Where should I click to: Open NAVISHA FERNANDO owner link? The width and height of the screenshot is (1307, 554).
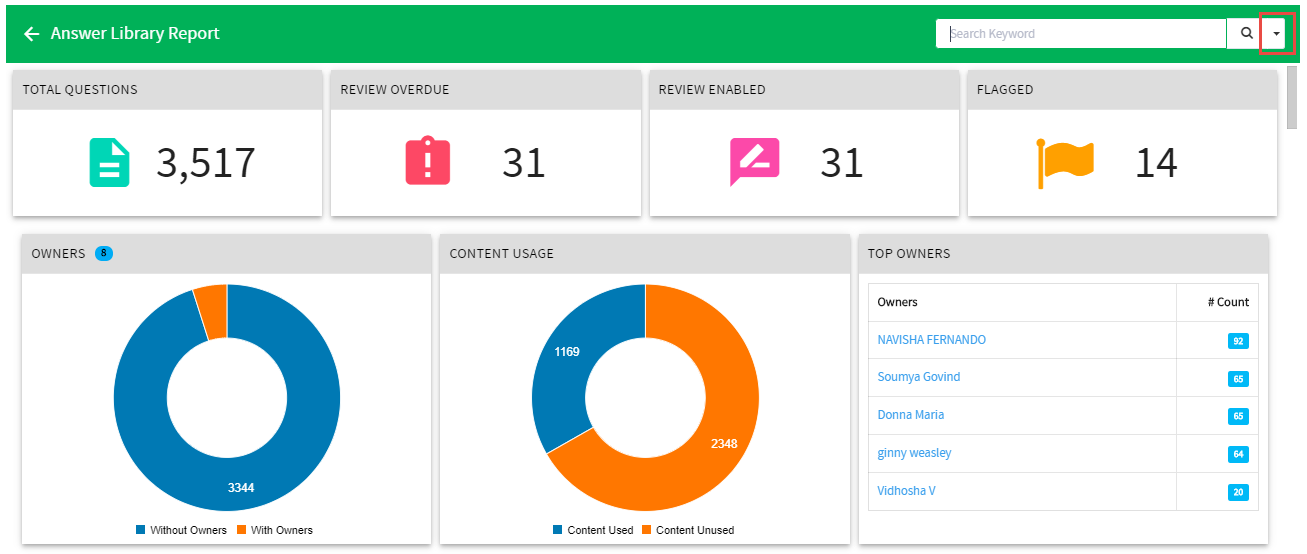pyautogui.click(x=932, y=340)
